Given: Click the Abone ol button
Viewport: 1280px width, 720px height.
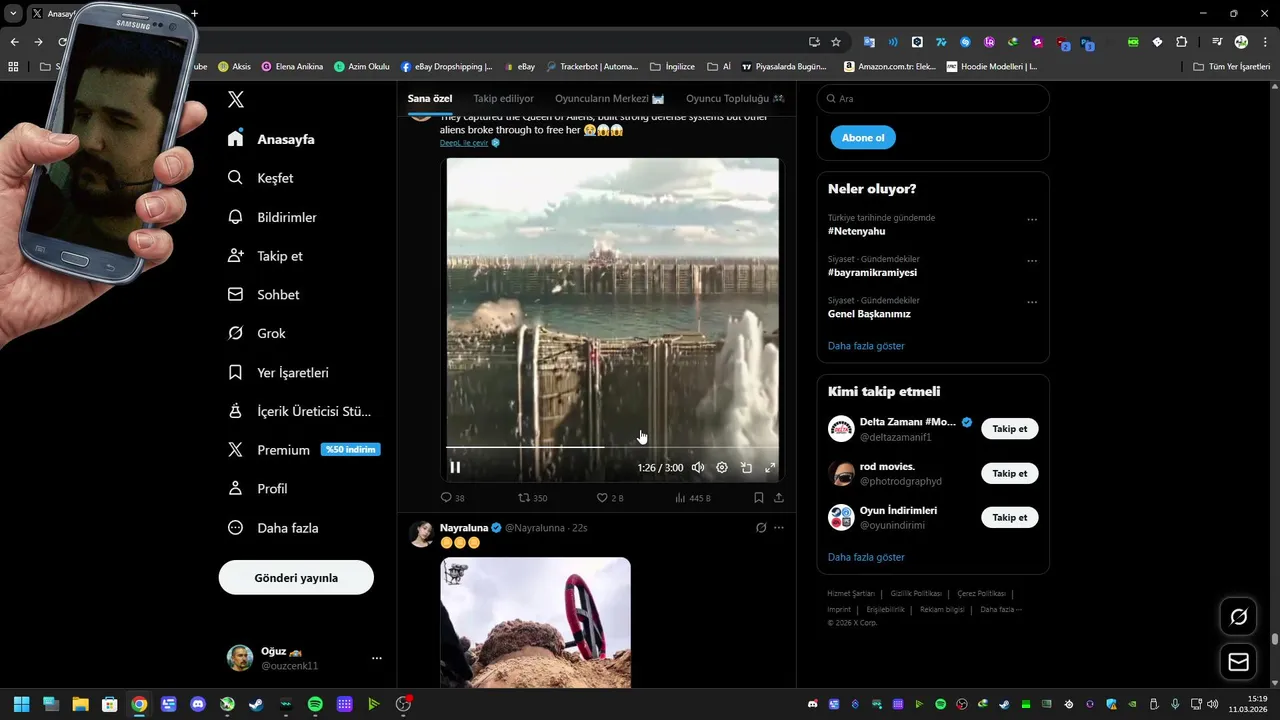Looking at the screenshot, I should pos(863,138).
